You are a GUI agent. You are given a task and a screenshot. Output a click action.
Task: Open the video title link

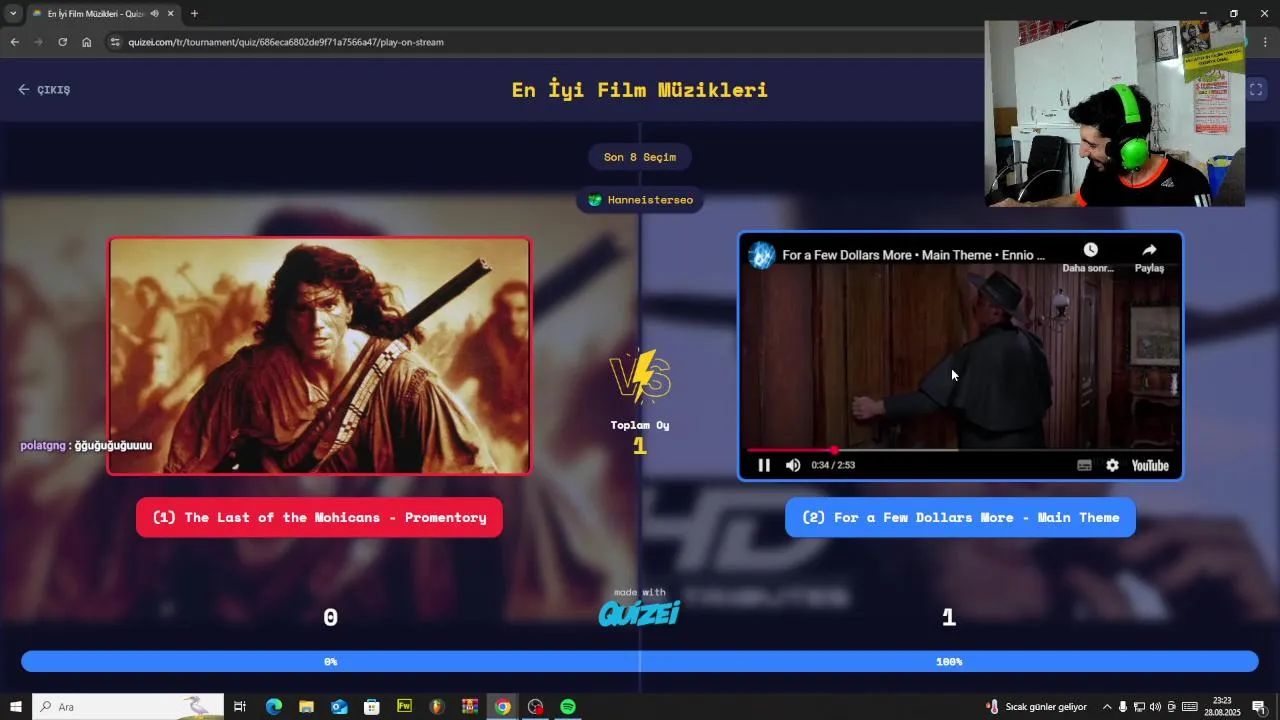coord(913,255)
